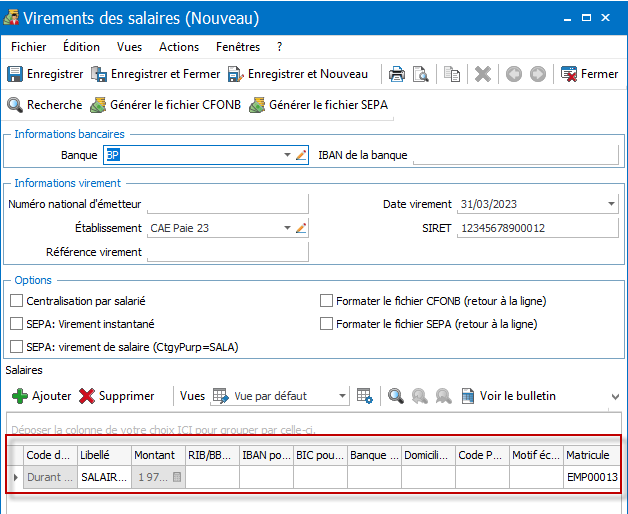This screenshot has height=514, width=628.
Task: Click the first greyed search icon in Salaires
Action: 420,396
